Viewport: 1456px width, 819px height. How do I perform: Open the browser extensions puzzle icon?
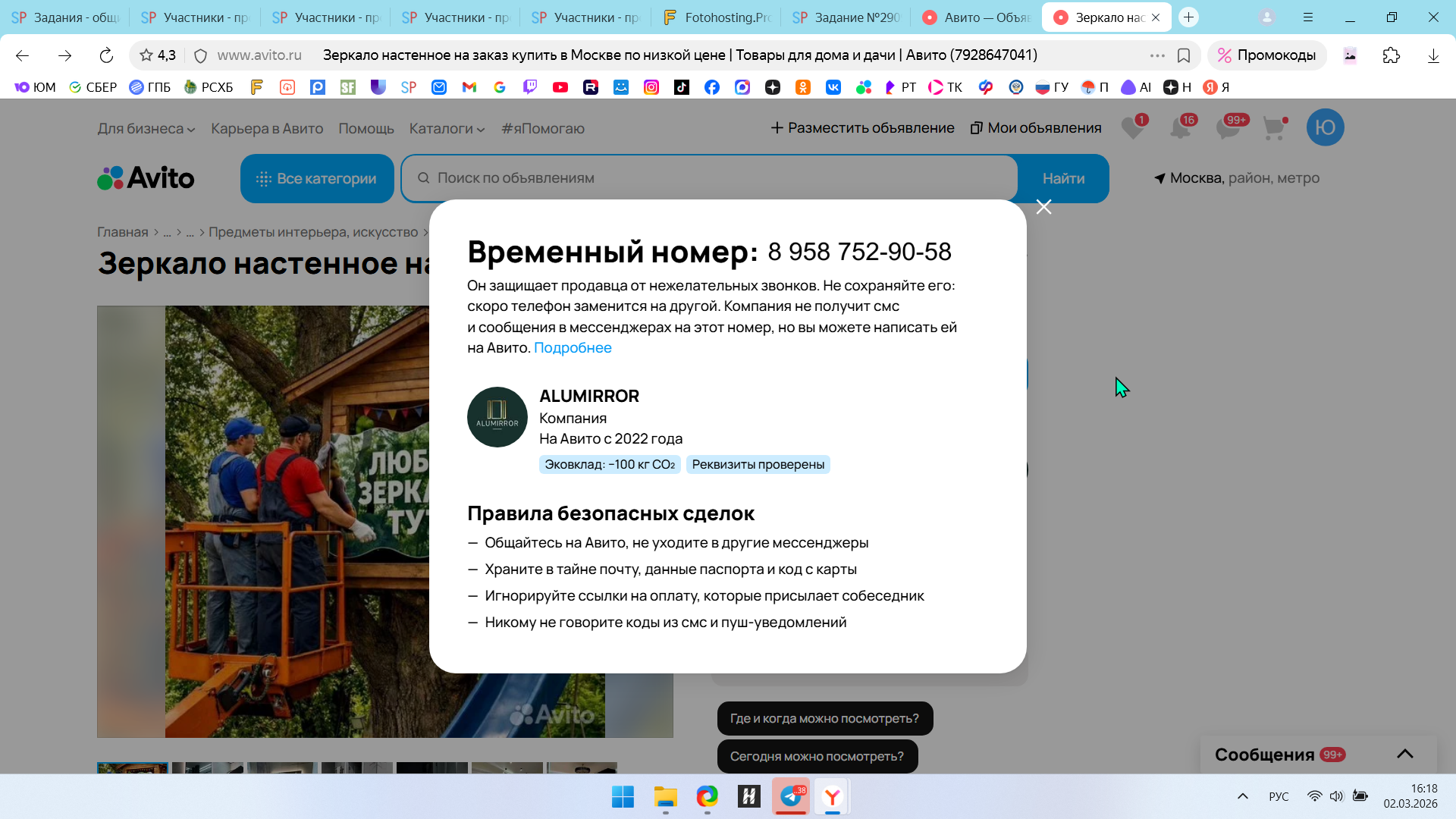(x=1391, y=55)
